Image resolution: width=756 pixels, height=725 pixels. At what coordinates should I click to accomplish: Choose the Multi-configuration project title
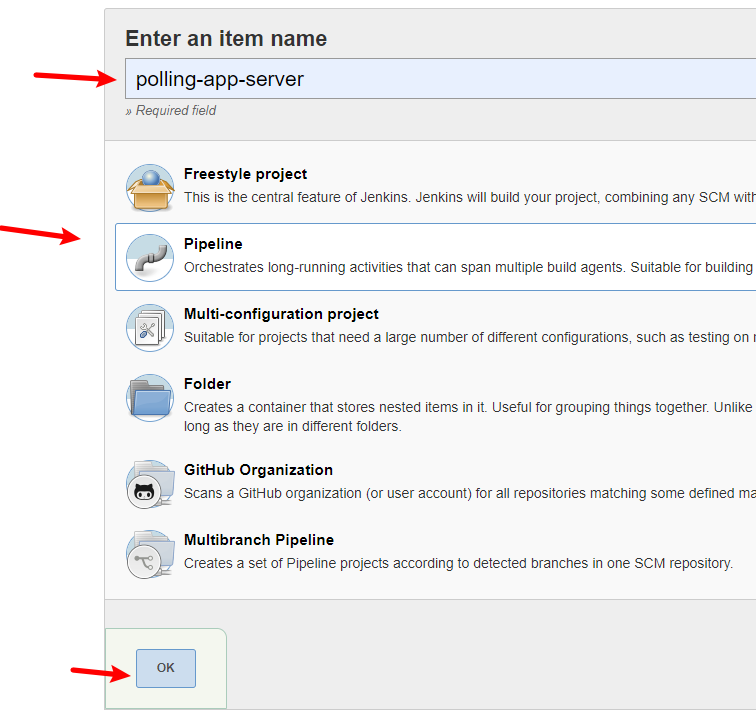pos(281,314)
